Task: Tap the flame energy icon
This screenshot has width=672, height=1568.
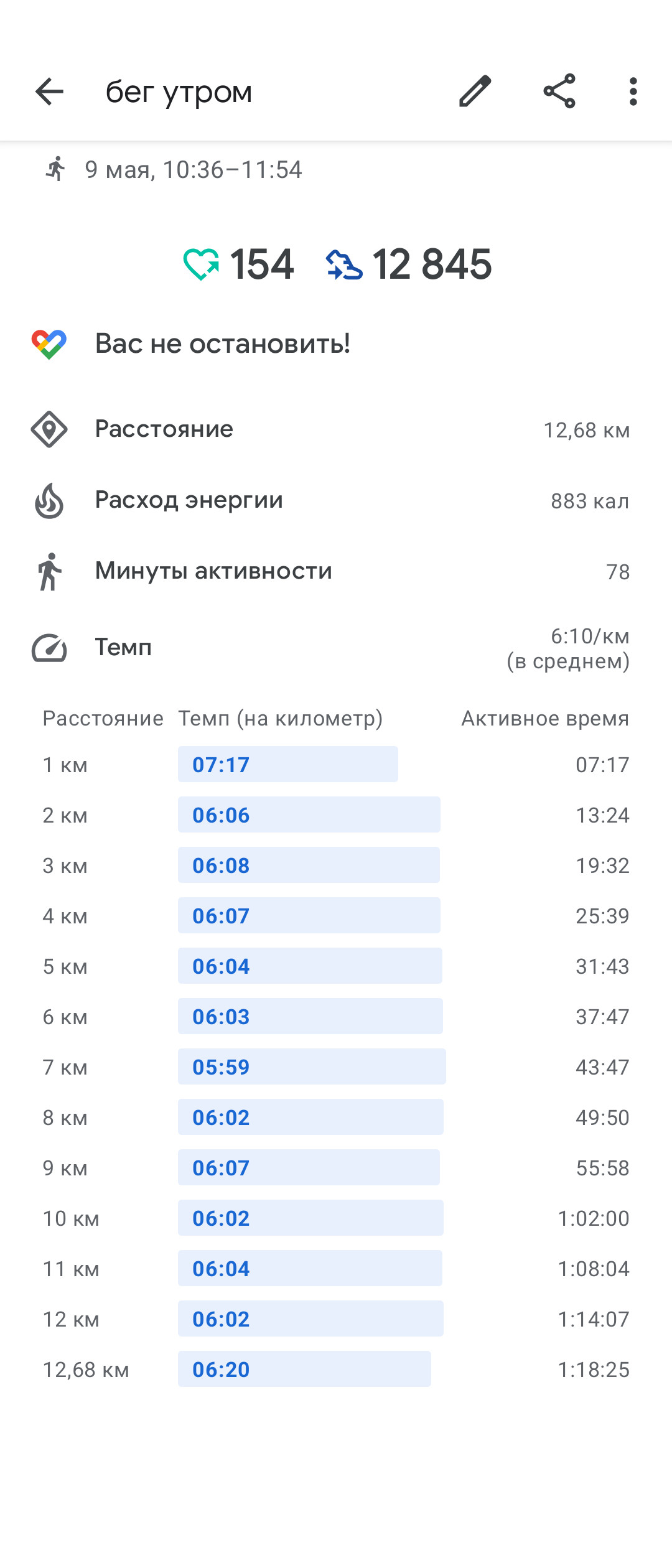Action: pos(49,500)
